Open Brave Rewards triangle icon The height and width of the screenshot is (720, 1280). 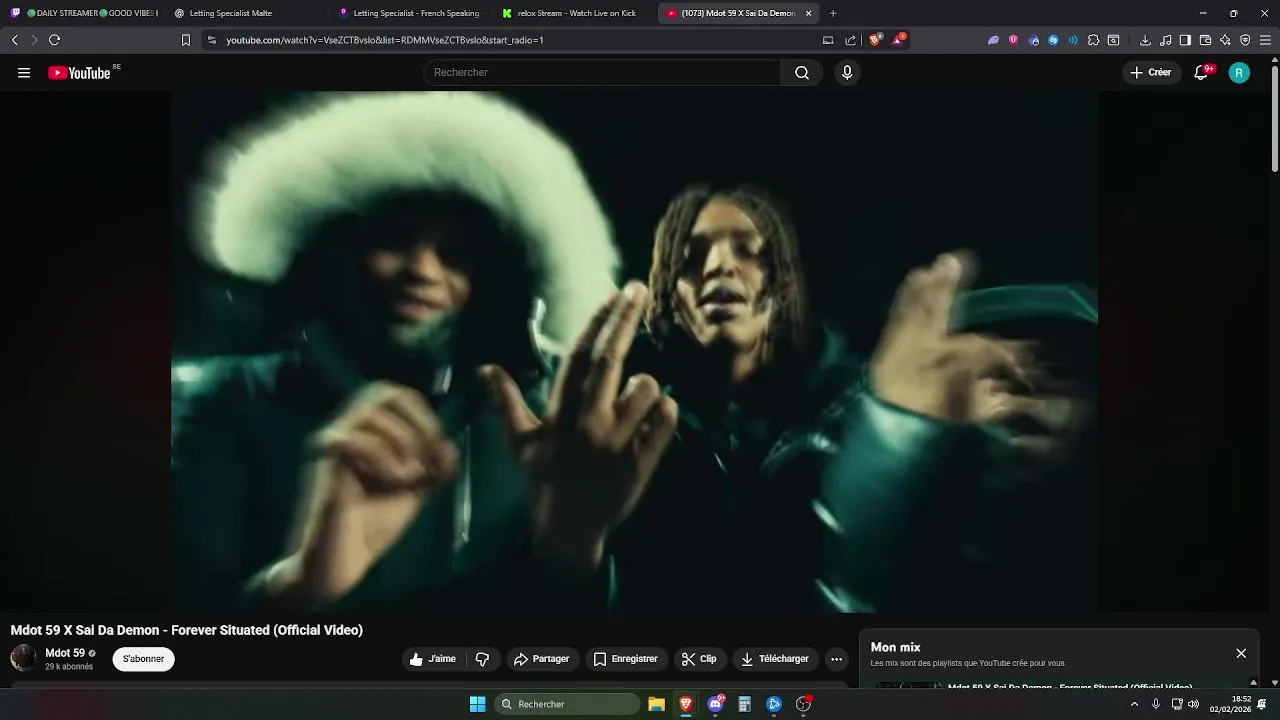click(x=899, y=40)
